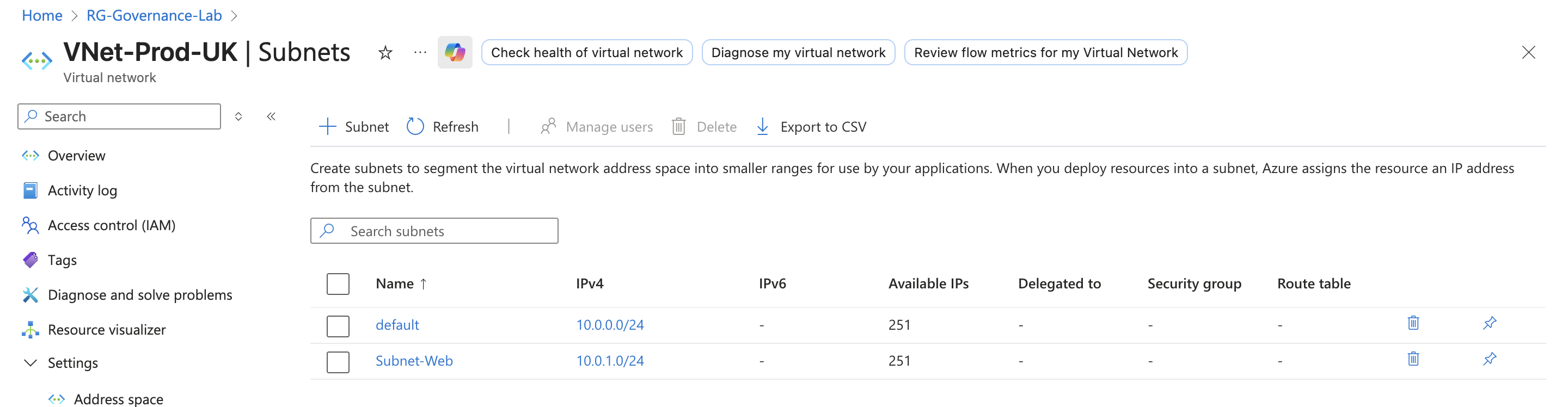Open Access control (IAM)
The image size is (1568, 407).
[x=112, y=225]
